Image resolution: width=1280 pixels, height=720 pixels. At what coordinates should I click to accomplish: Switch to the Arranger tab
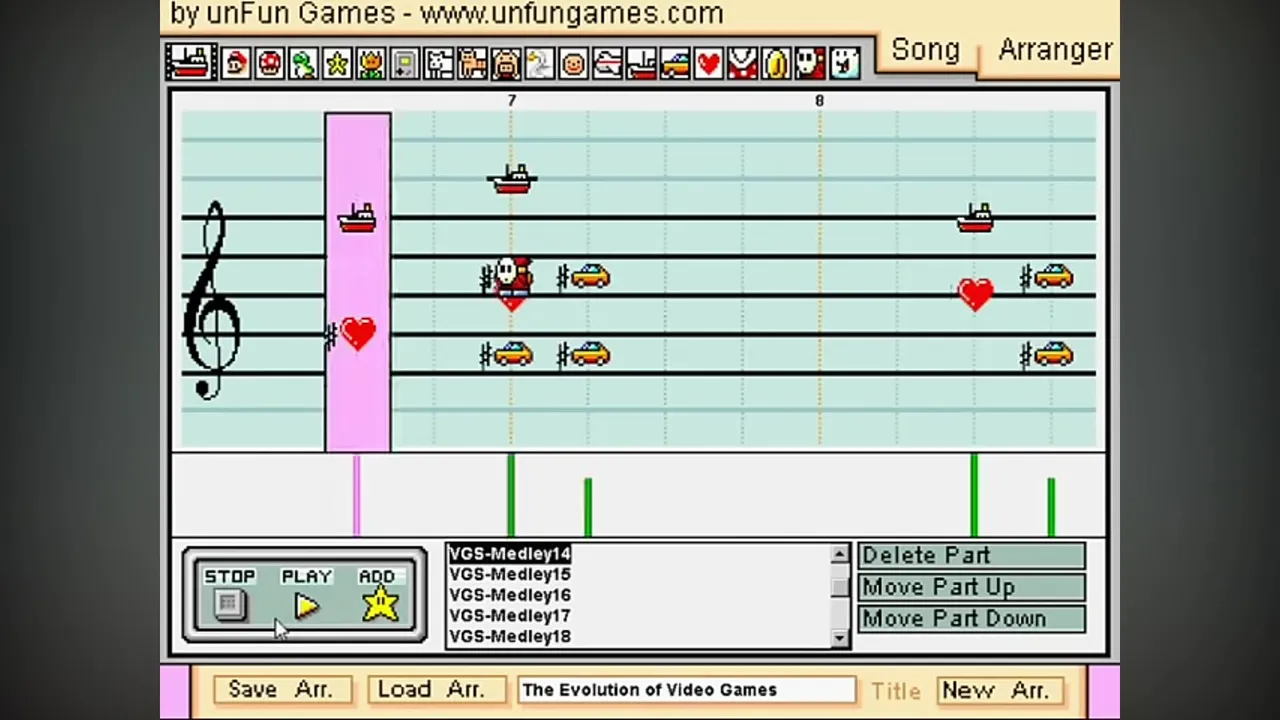pyautogui.click(x=1054, y=50)
